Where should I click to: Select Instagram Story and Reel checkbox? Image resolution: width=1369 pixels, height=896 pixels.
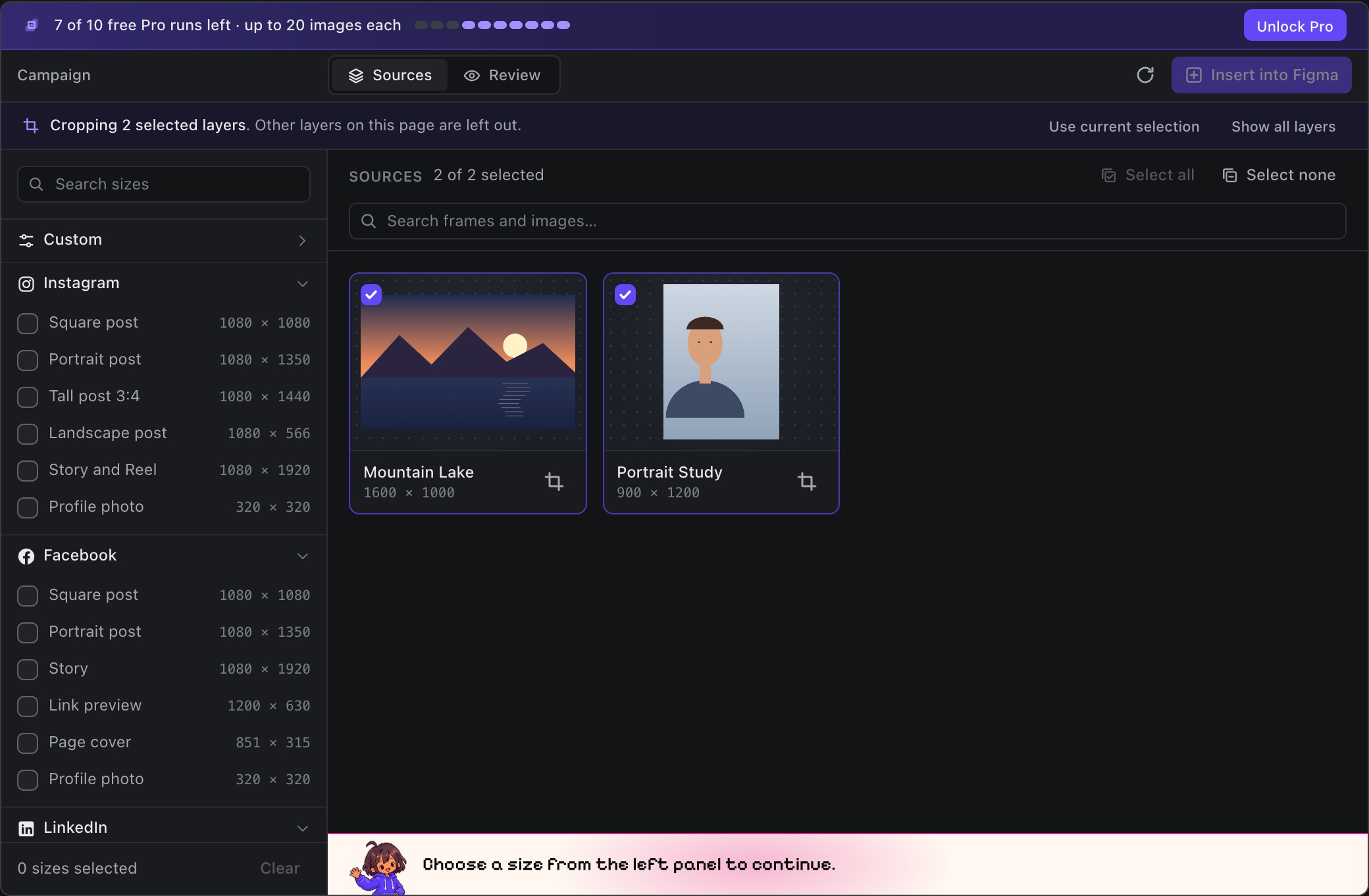(x=28, y=470)
